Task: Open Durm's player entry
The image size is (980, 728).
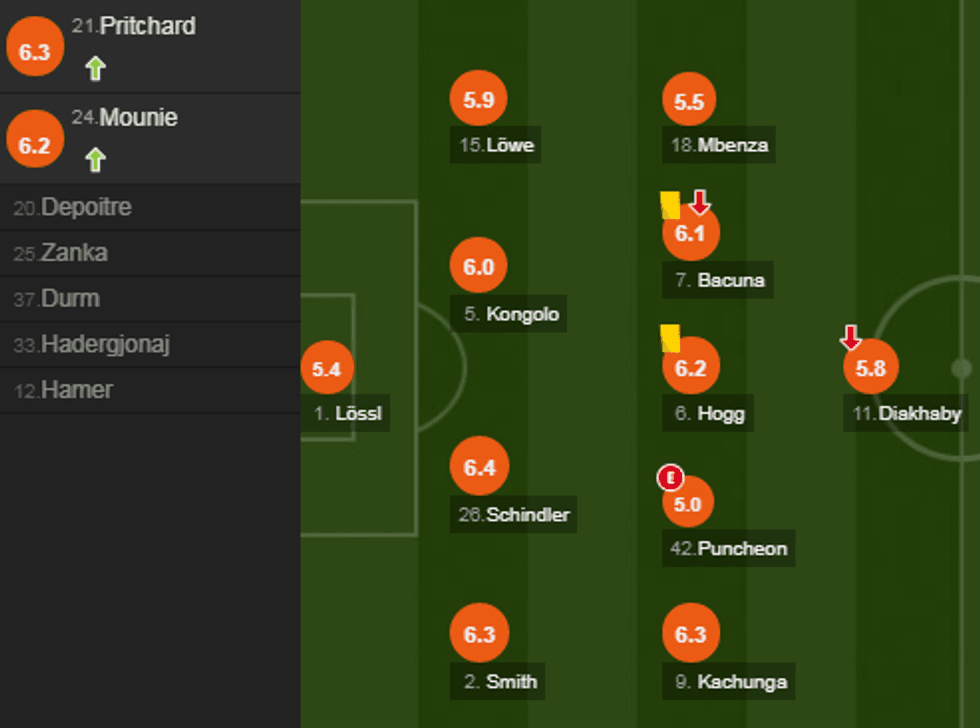Action: tap(70, 299)
